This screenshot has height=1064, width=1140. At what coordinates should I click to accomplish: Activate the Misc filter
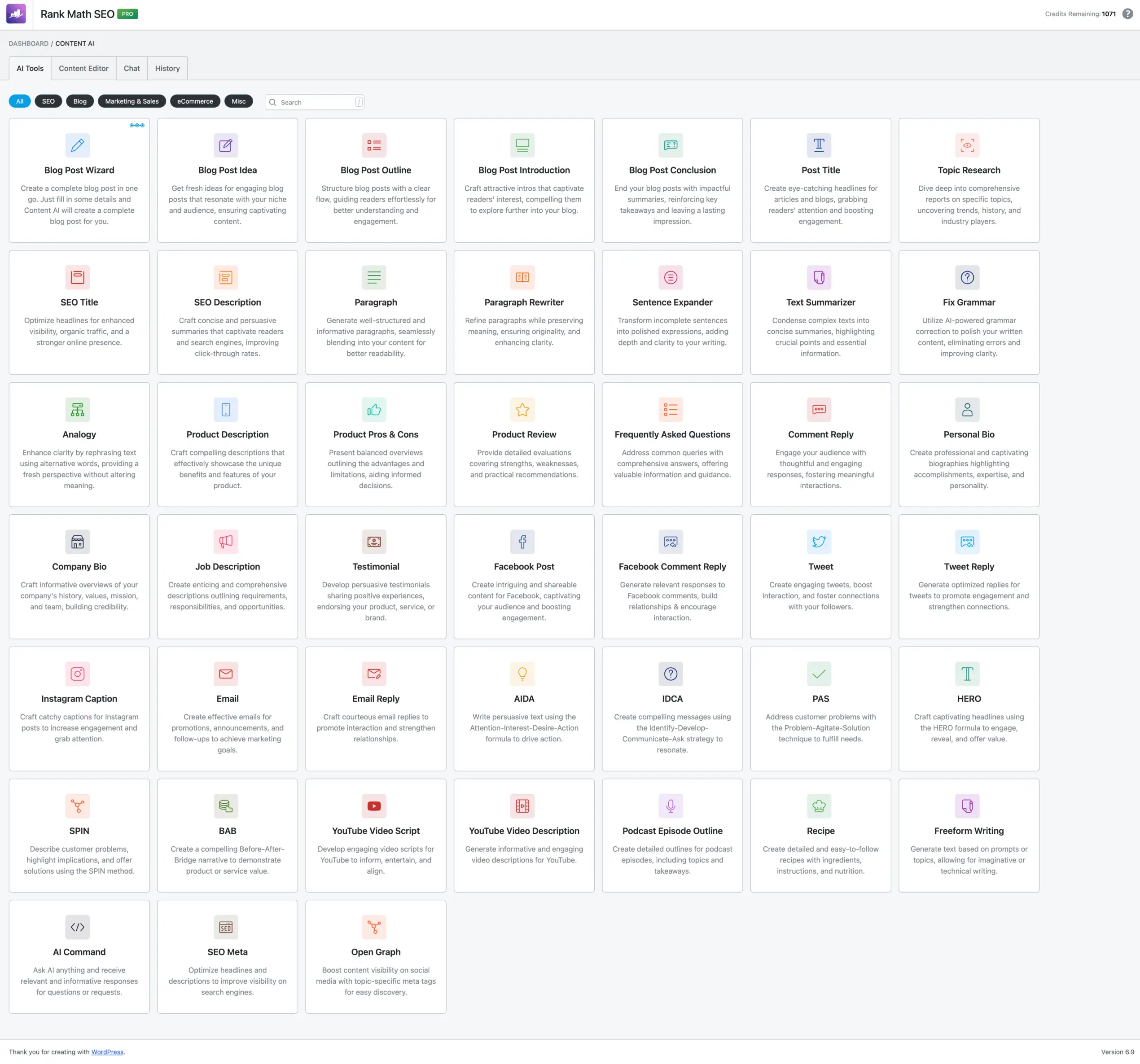[x=239, y=101]
